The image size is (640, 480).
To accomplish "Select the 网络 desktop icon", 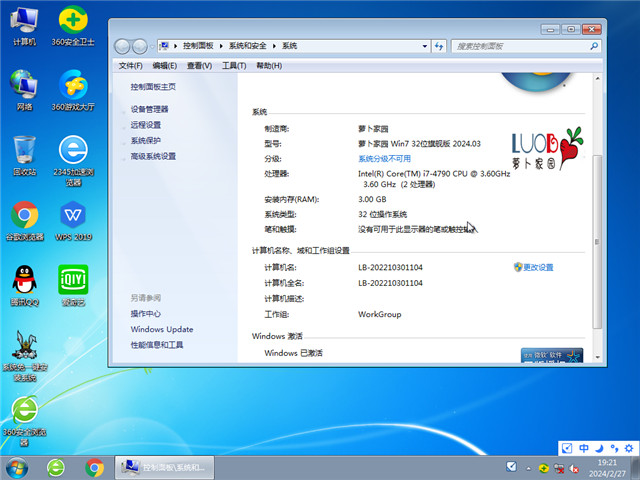I will pos(24,90).
